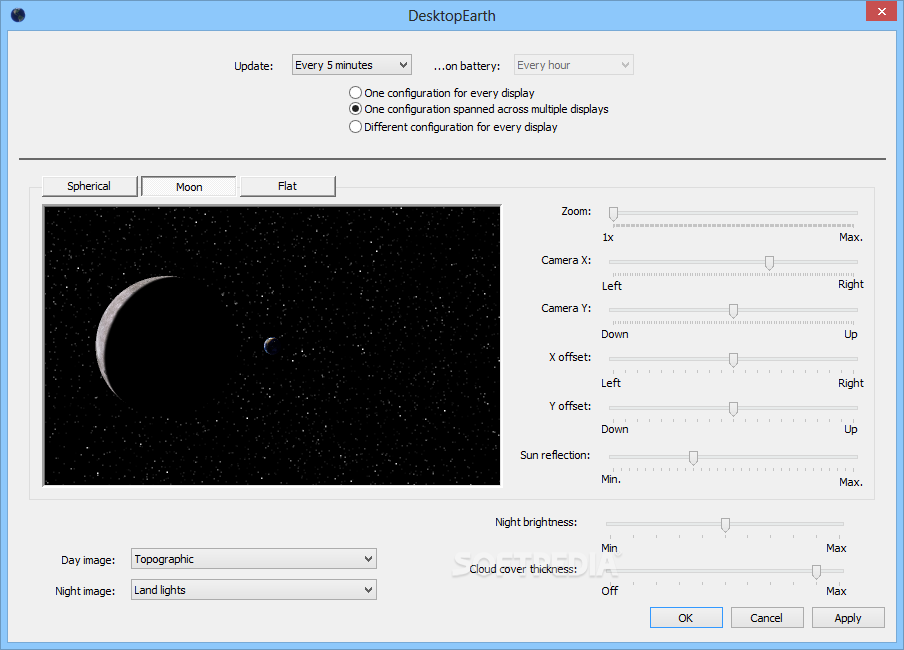
Task: Click the Y offset slider handle
Action: (733, 409)
